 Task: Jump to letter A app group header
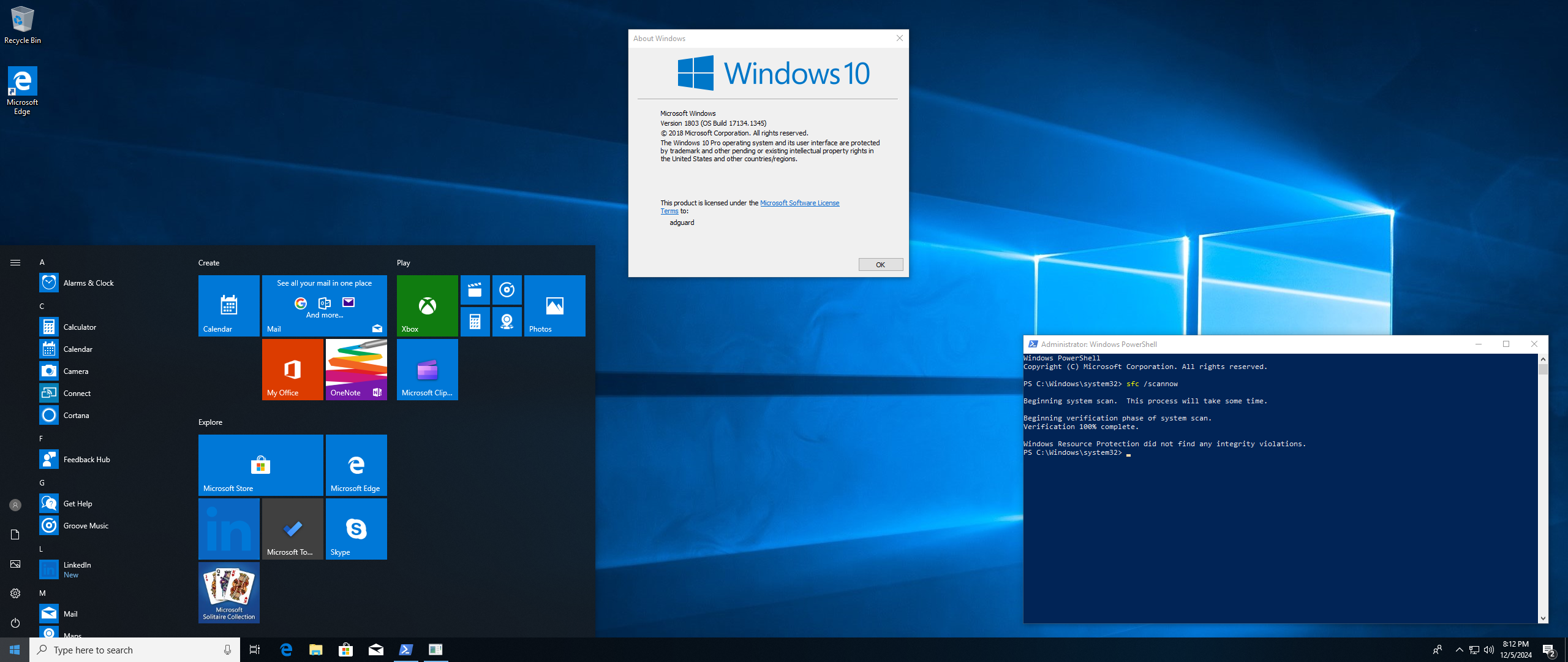pyautogui.click(x=42, y=262)
